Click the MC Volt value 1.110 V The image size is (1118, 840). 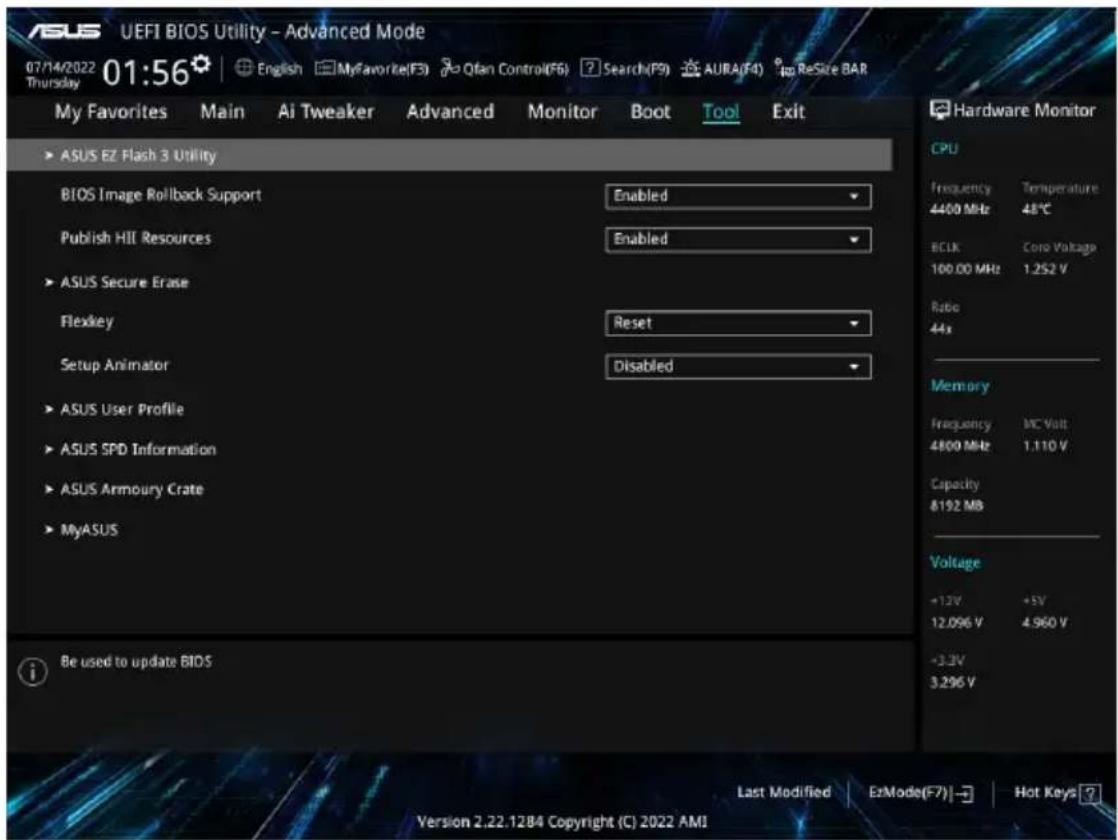point(1045,446)
